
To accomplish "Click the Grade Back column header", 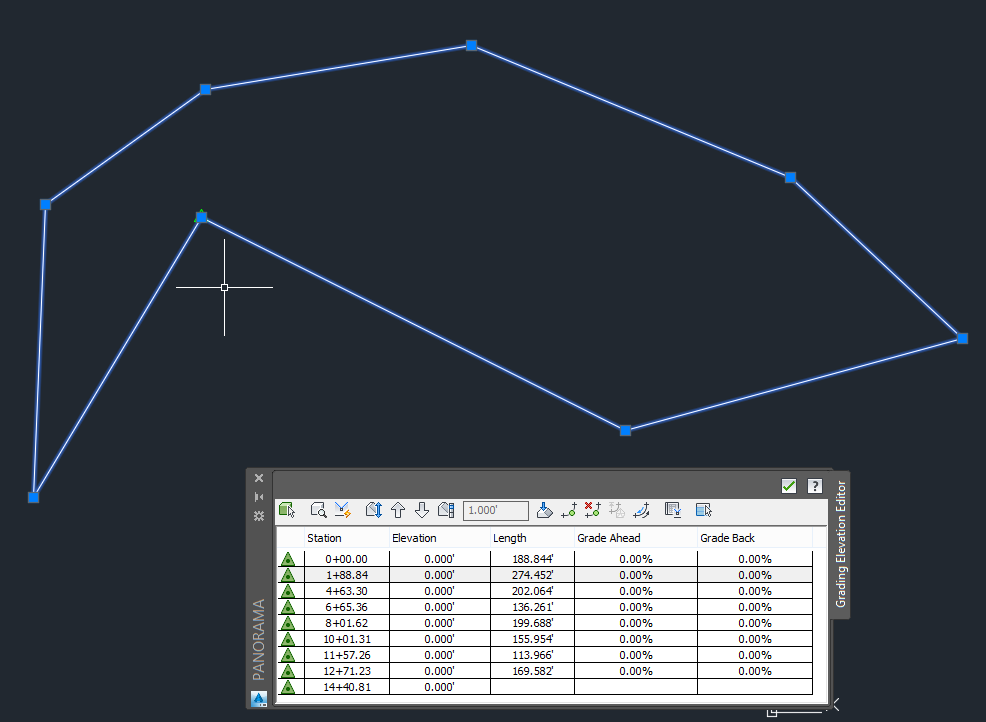I will point(755,538).
